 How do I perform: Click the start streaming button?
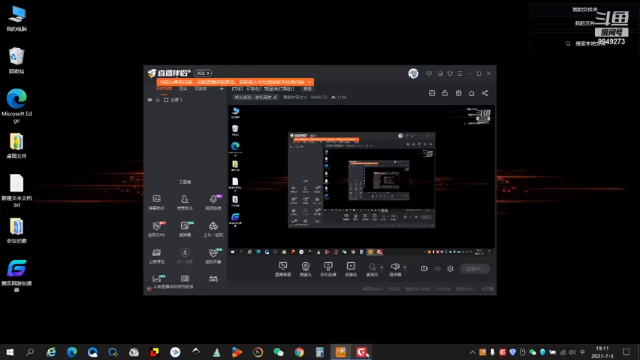[475, 269]
